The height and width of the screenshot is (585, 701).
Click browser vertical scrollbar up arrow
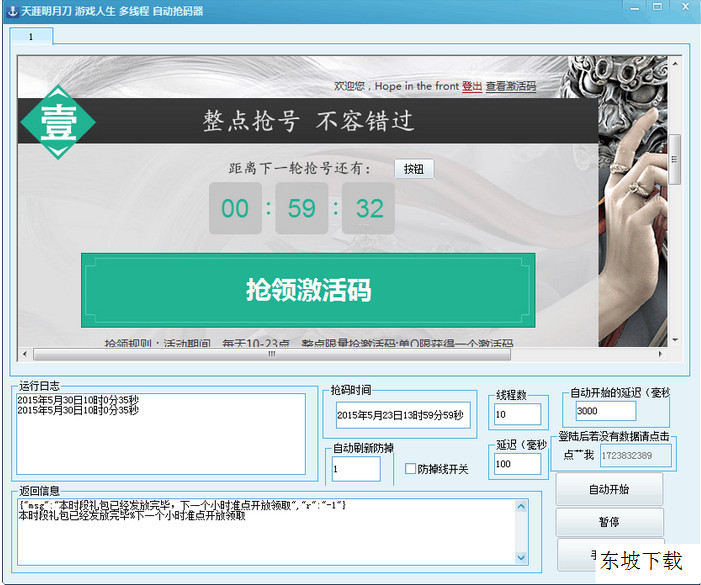[x=675, y=63]
